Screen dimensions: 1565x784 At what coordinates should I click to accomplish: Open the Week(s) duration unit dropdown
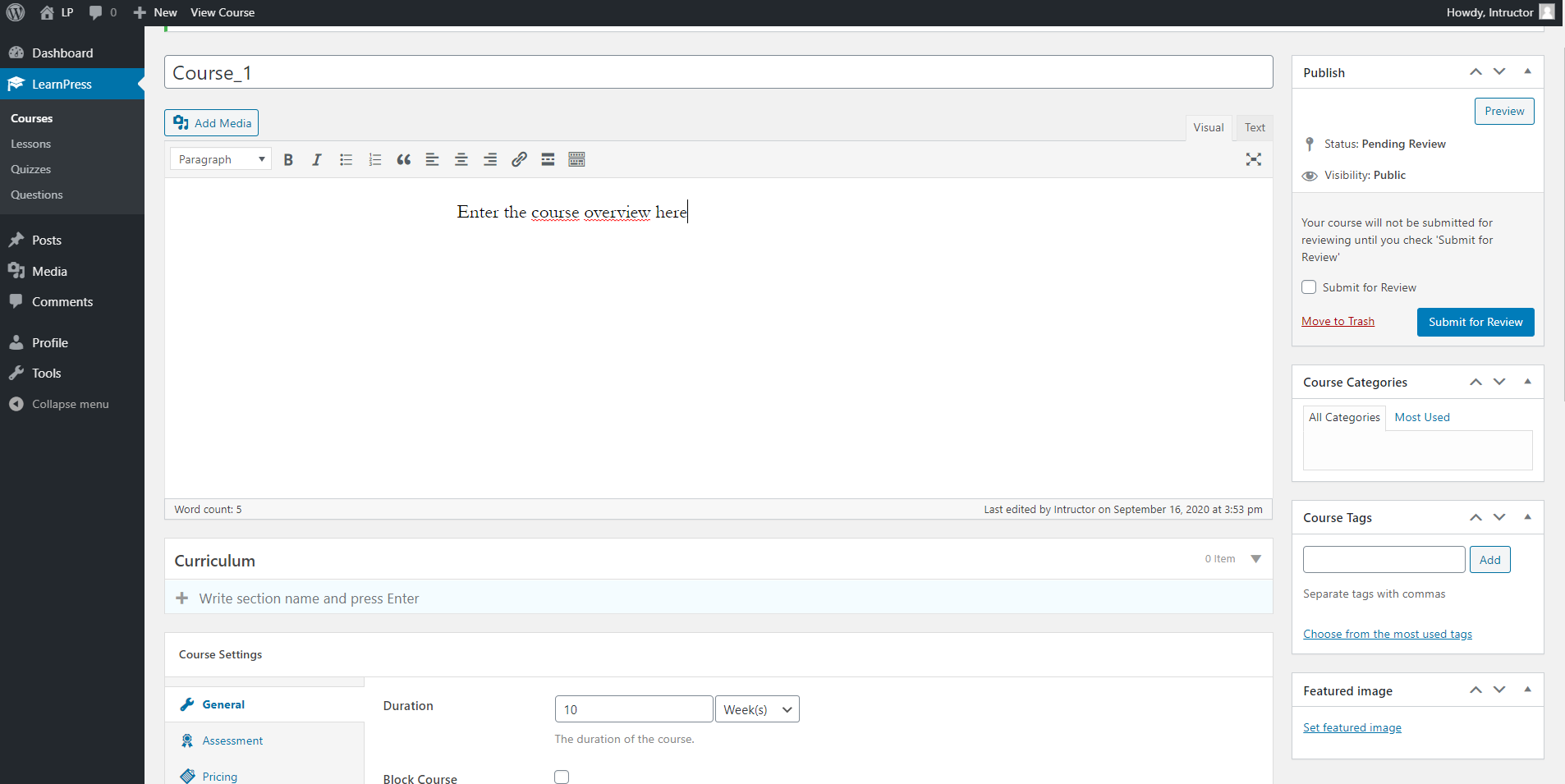pyautogui.click(x=757, y=709)
